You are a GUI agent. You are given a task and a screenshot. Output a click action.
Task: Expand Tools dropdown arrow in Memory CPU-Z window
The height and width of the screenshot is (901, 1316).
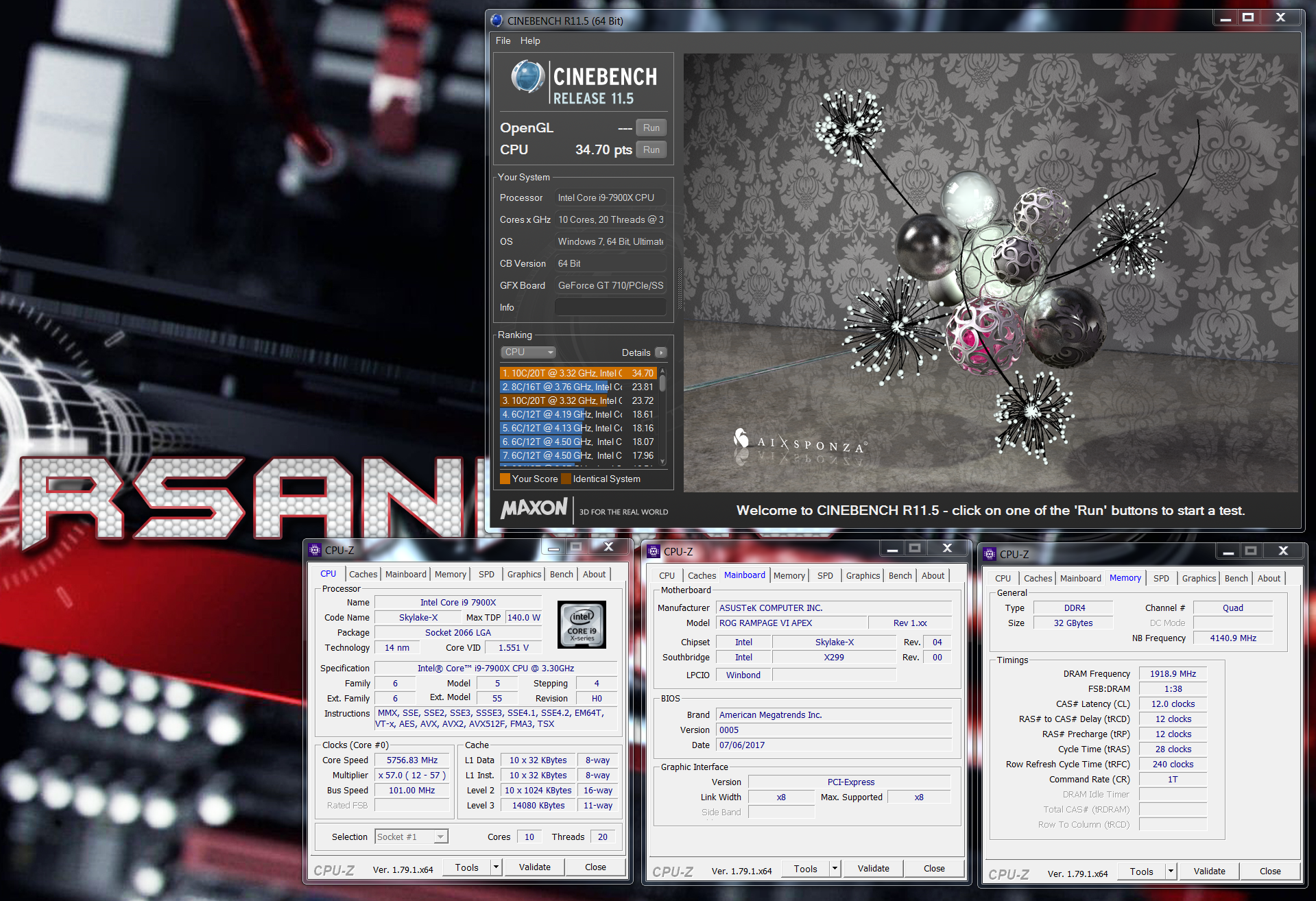(1171, 872)
